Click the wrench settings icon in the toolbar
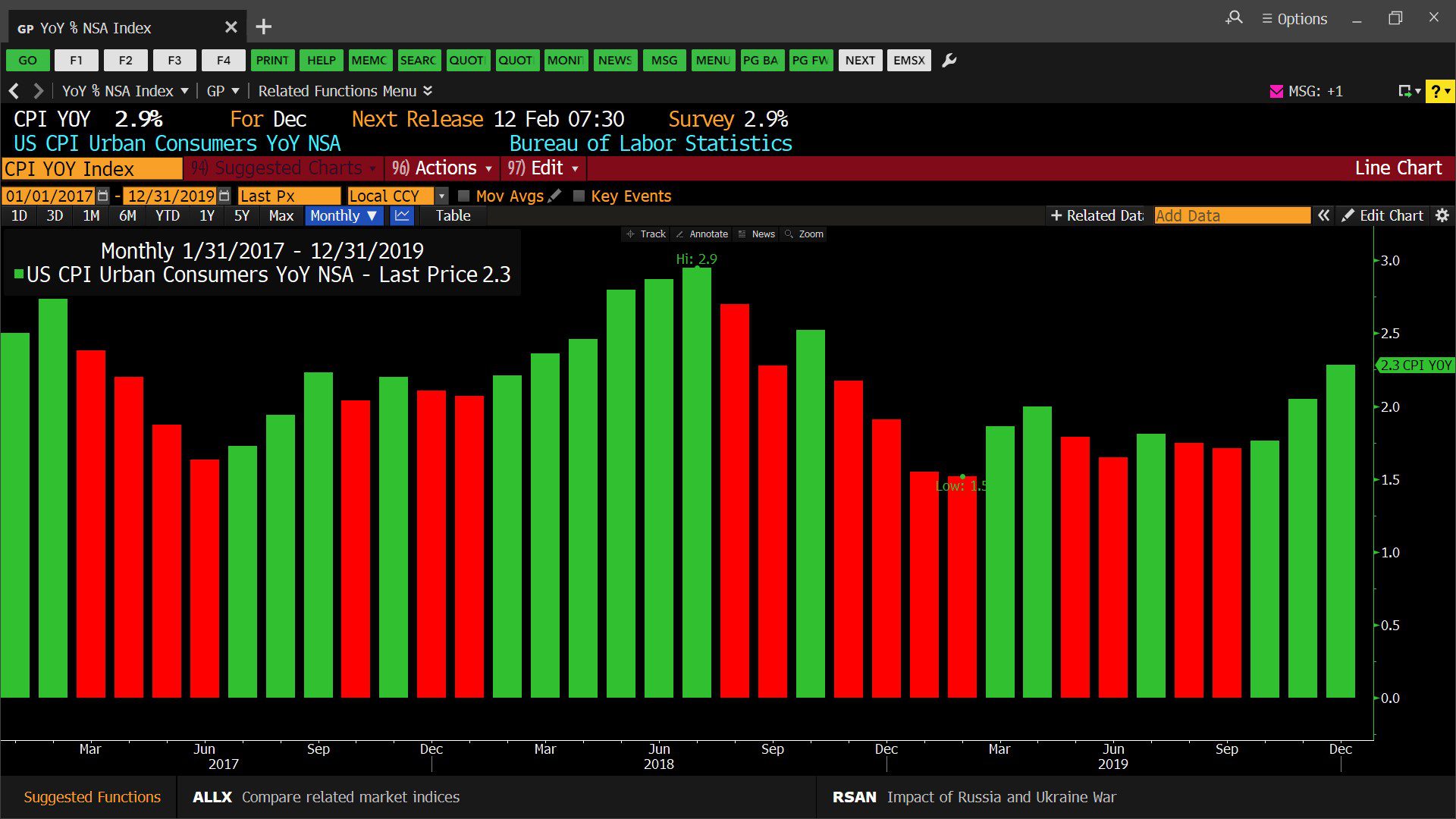The image size is (1456, 819). pos(949,61)
